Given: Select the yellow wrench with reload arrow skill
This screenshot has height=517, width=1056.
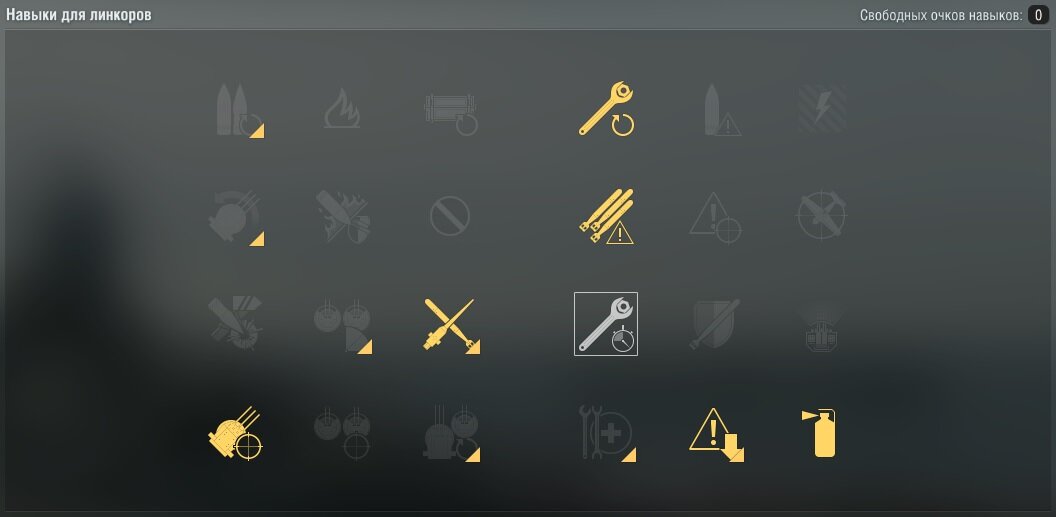Looking at the screenshot, I should point(606,108).
